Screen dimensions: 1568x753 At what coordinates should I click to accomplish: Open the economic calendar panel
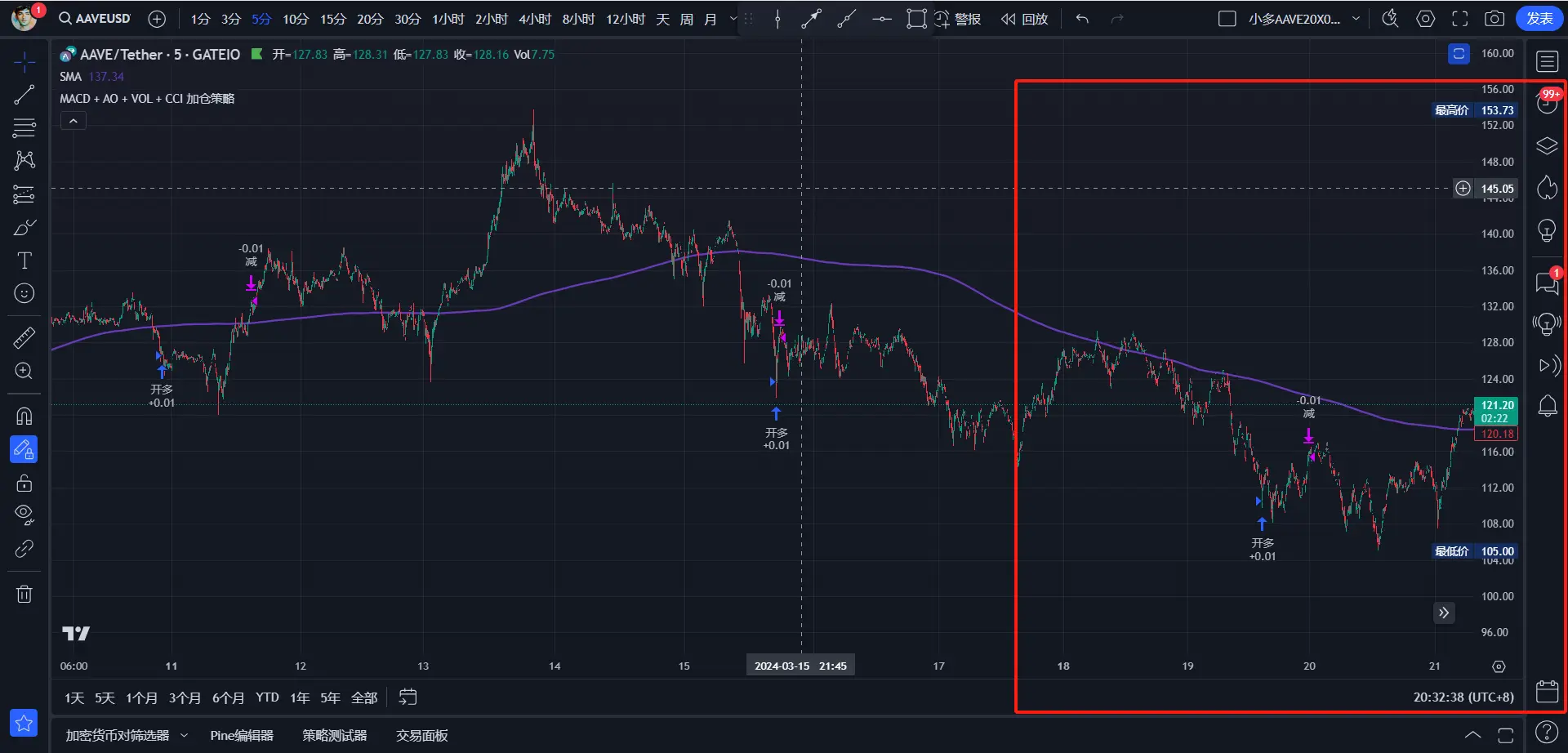[1547, 691]
